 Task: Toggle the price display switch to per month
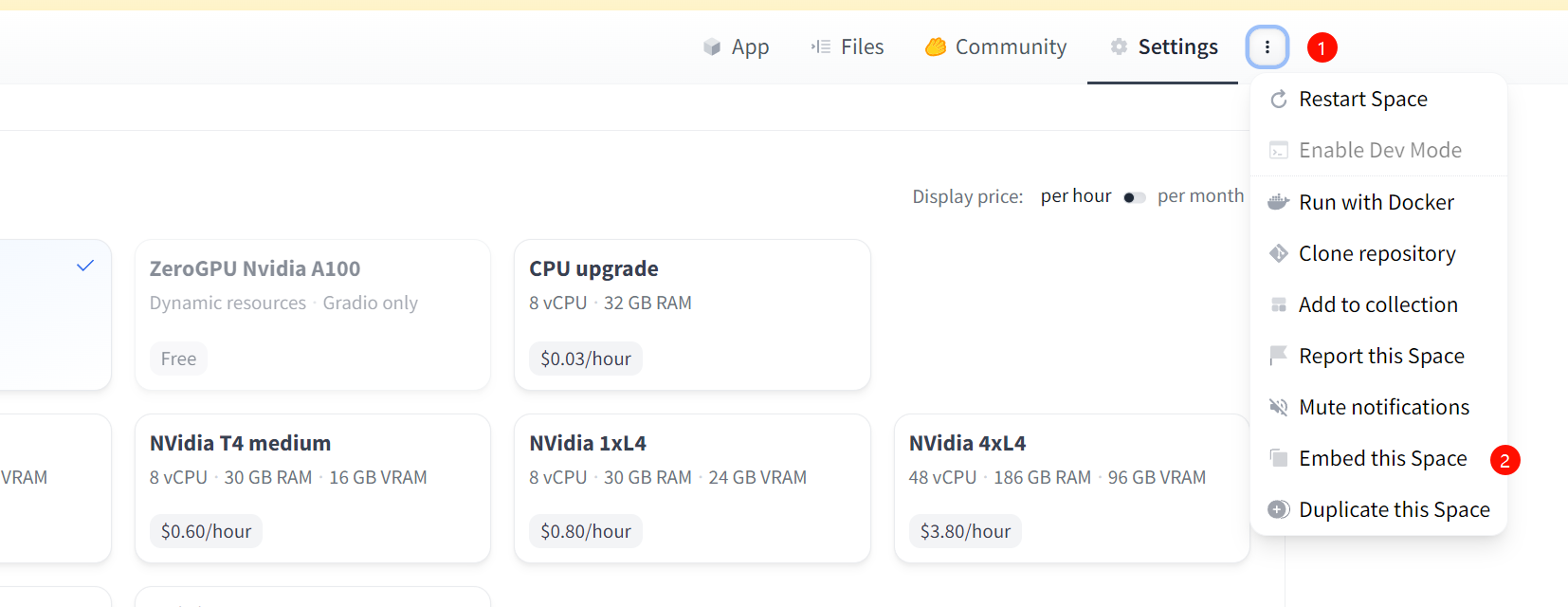point(1135,197)
